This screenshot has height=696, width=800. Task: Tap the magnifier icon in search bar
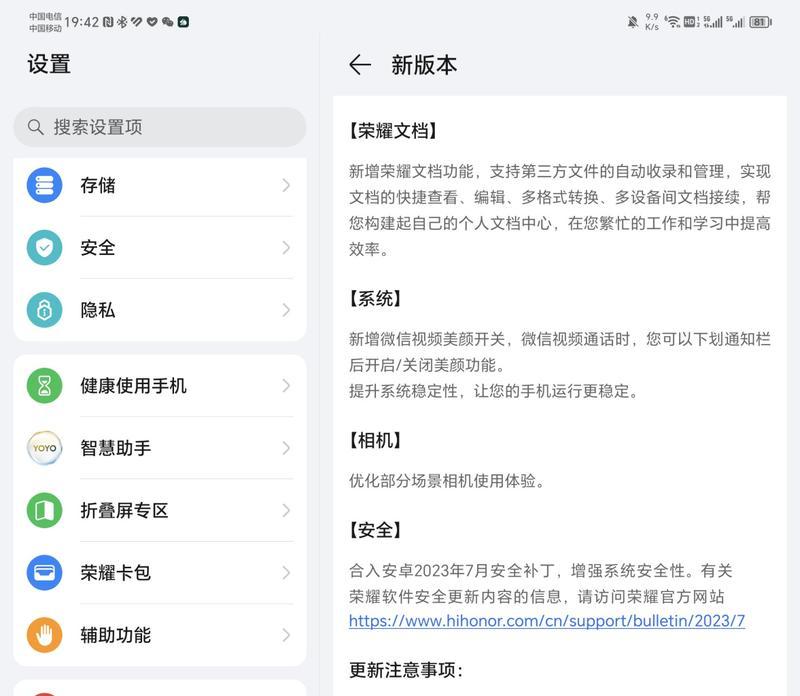click(35, 127)
